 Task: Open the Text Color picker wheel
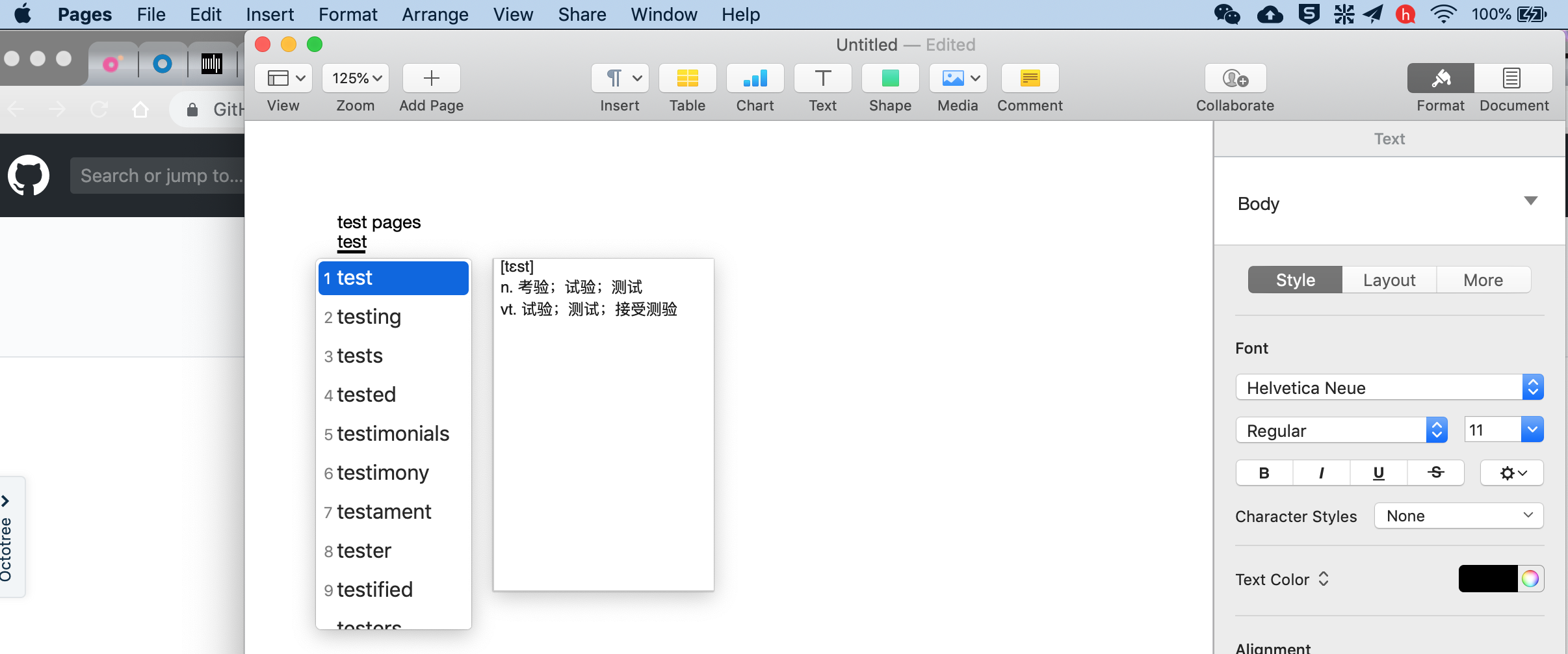pos(1531,579)
